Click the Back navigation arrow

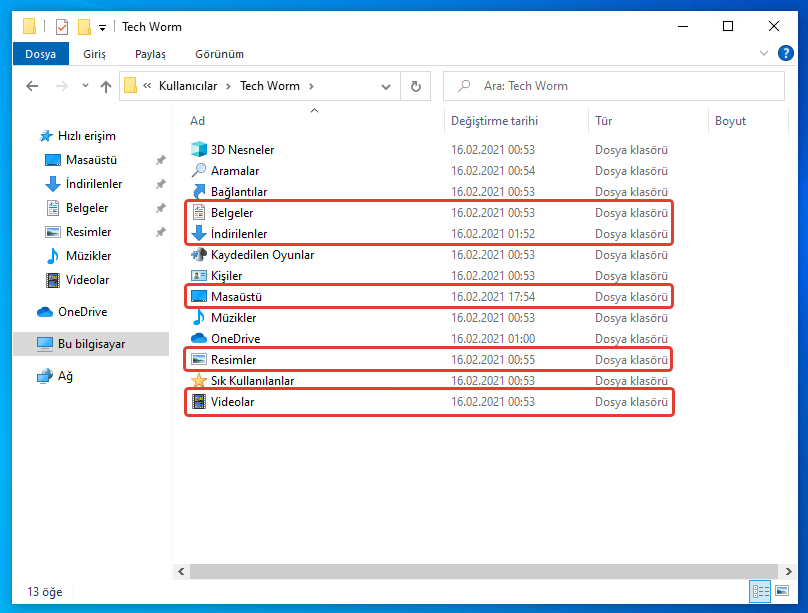(x=32, y=87)
